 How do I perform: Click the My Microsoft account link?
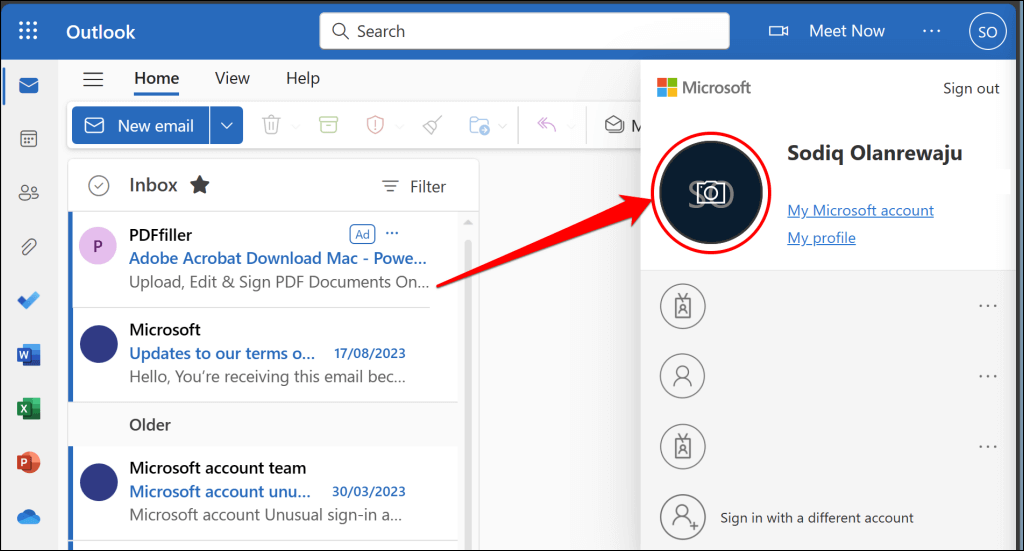(x=860, y=210)
